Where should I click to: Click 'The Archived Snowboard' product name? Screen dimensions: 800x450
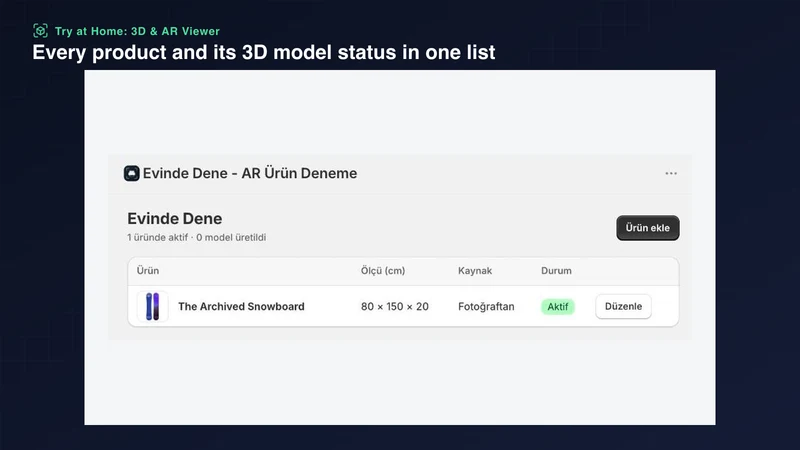point(241,307)
